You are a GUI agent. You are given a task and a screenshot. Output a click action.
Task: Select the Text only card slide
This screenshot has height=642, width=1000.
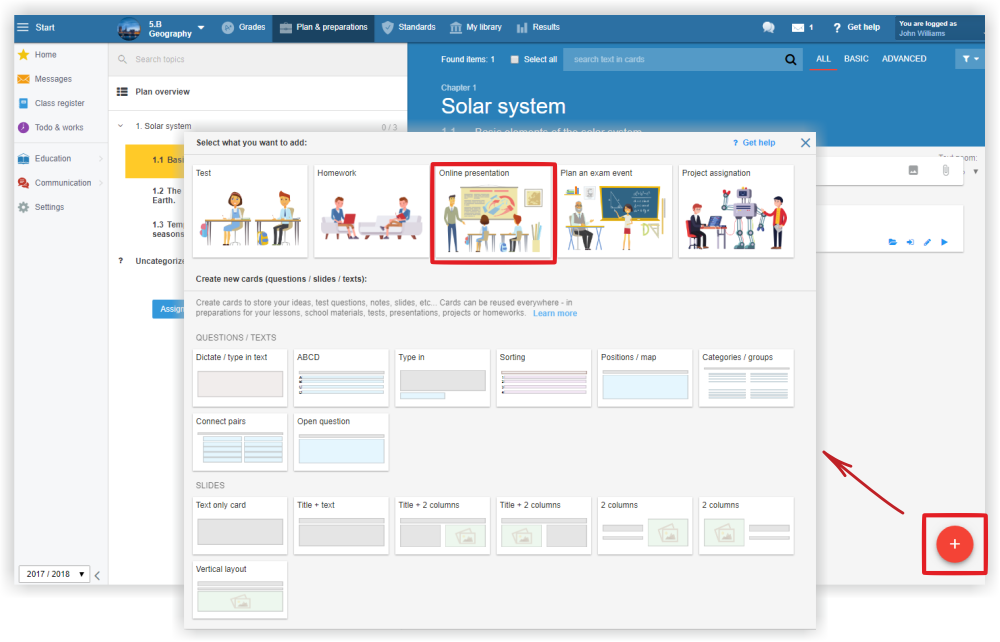(x=240, y=526)
